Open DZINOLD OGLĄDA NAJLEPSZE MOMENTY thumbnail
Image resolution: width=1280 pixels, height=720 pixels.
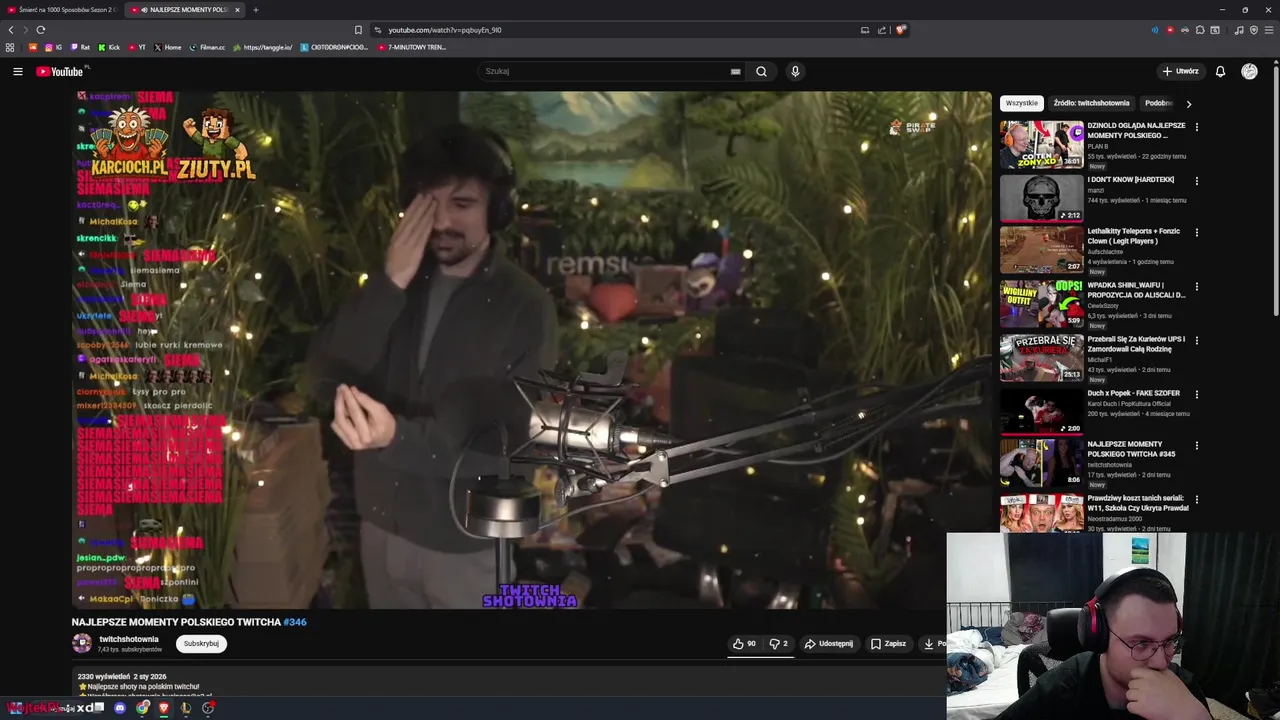[1042, 144]
